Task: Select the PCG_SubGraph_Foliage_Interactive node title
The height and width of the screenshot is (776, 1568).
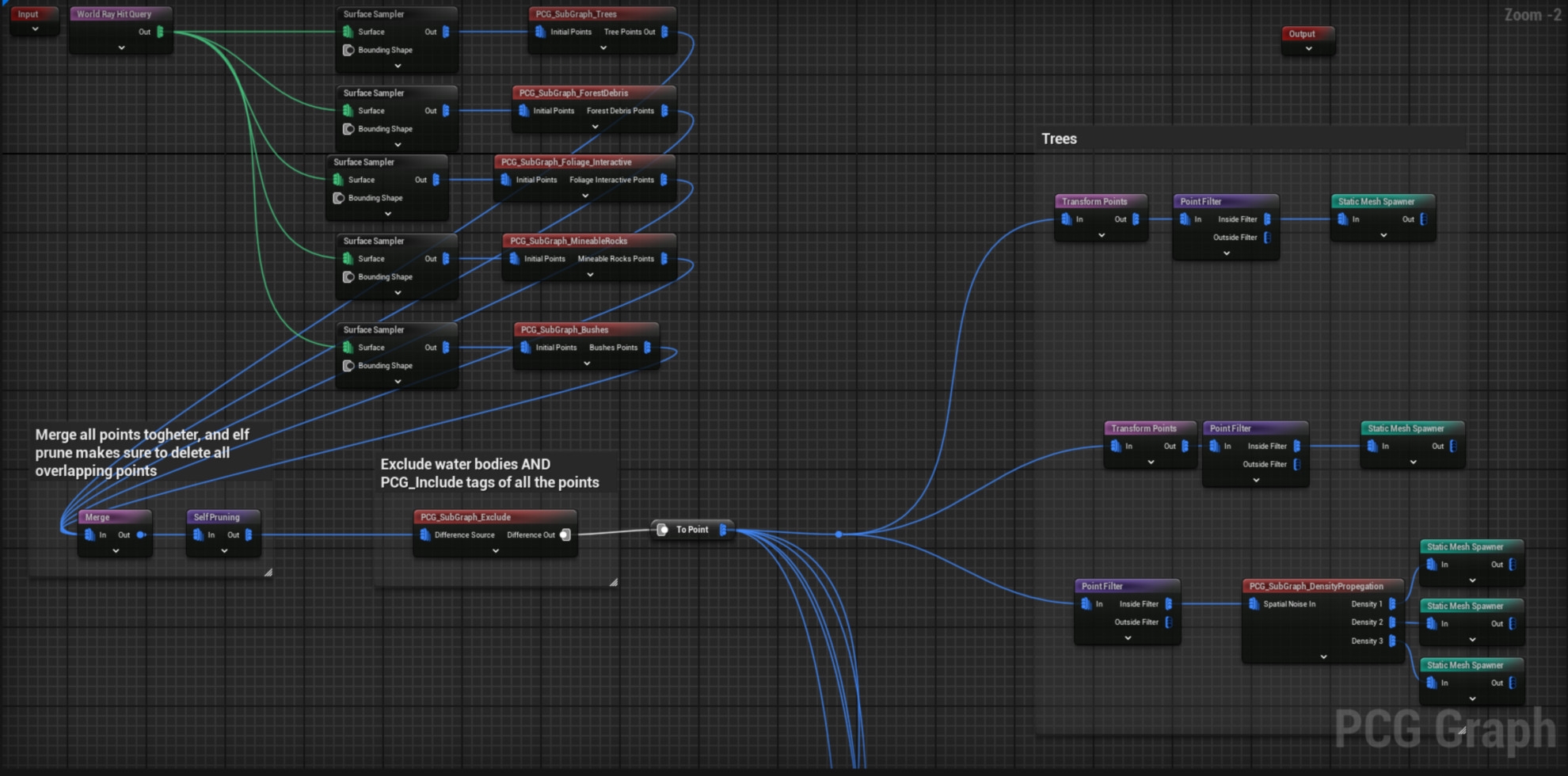Action: 566,162
